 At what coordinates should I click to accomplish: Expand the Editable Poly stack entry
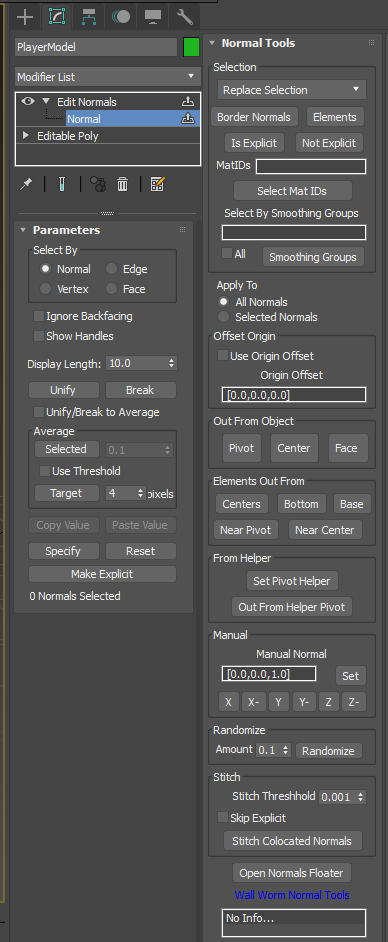point(25,136)
